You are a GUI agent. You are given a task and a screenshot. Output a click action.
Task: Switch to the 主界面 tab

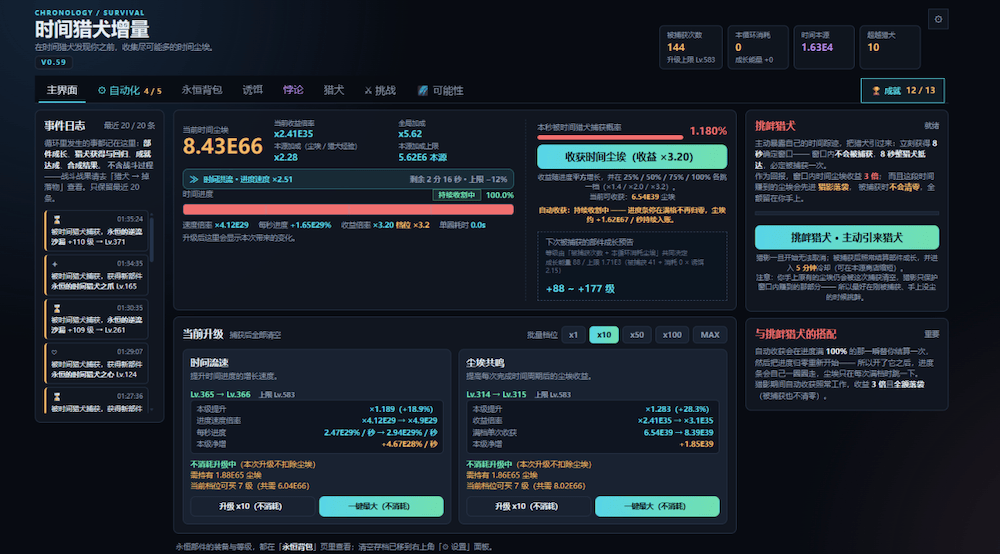pyautogui.click(x=62, y=91)
